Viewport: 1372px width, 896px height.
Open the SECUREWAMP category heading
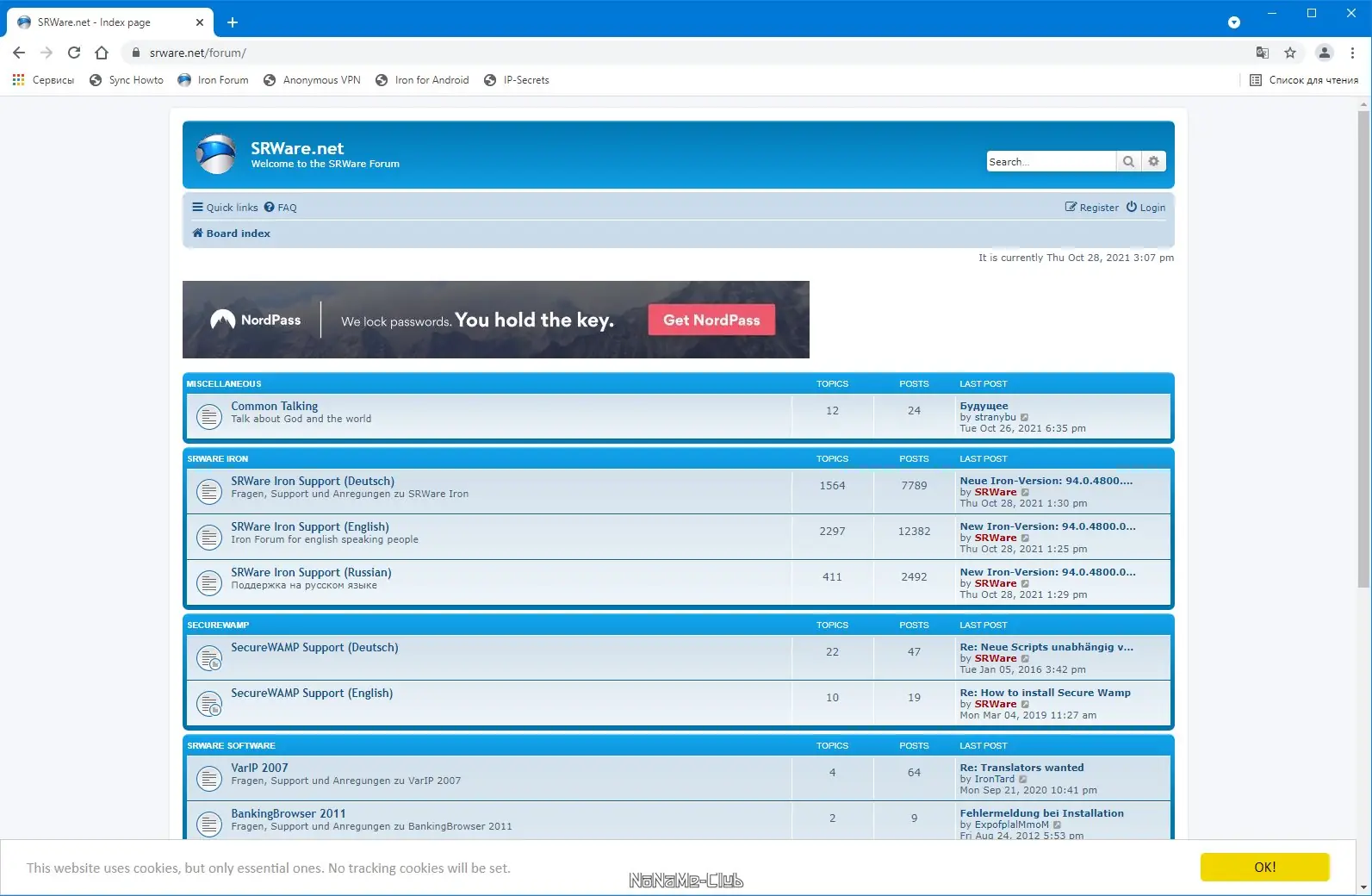coord(218,625)
